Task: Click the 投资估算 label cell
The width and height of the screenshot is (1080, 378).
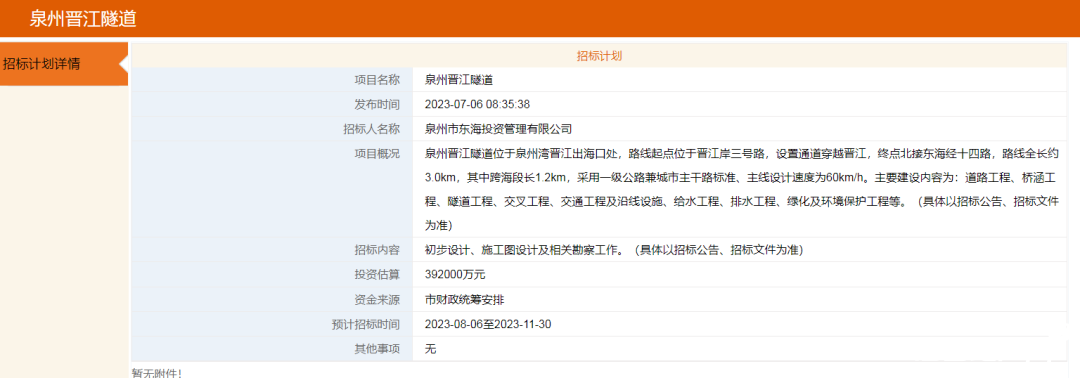Action: pyautogui.click(x=272, y=274)
